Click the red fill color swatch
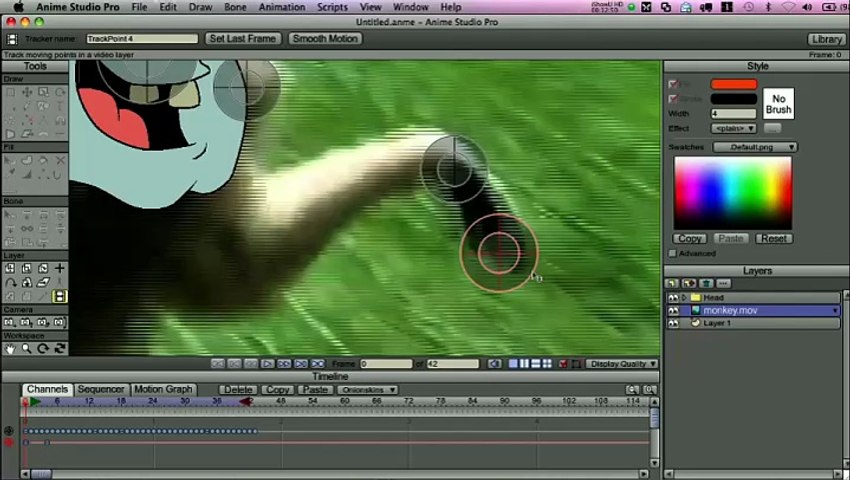The height and width of the screenshot is (480, 850). point(733,84)
